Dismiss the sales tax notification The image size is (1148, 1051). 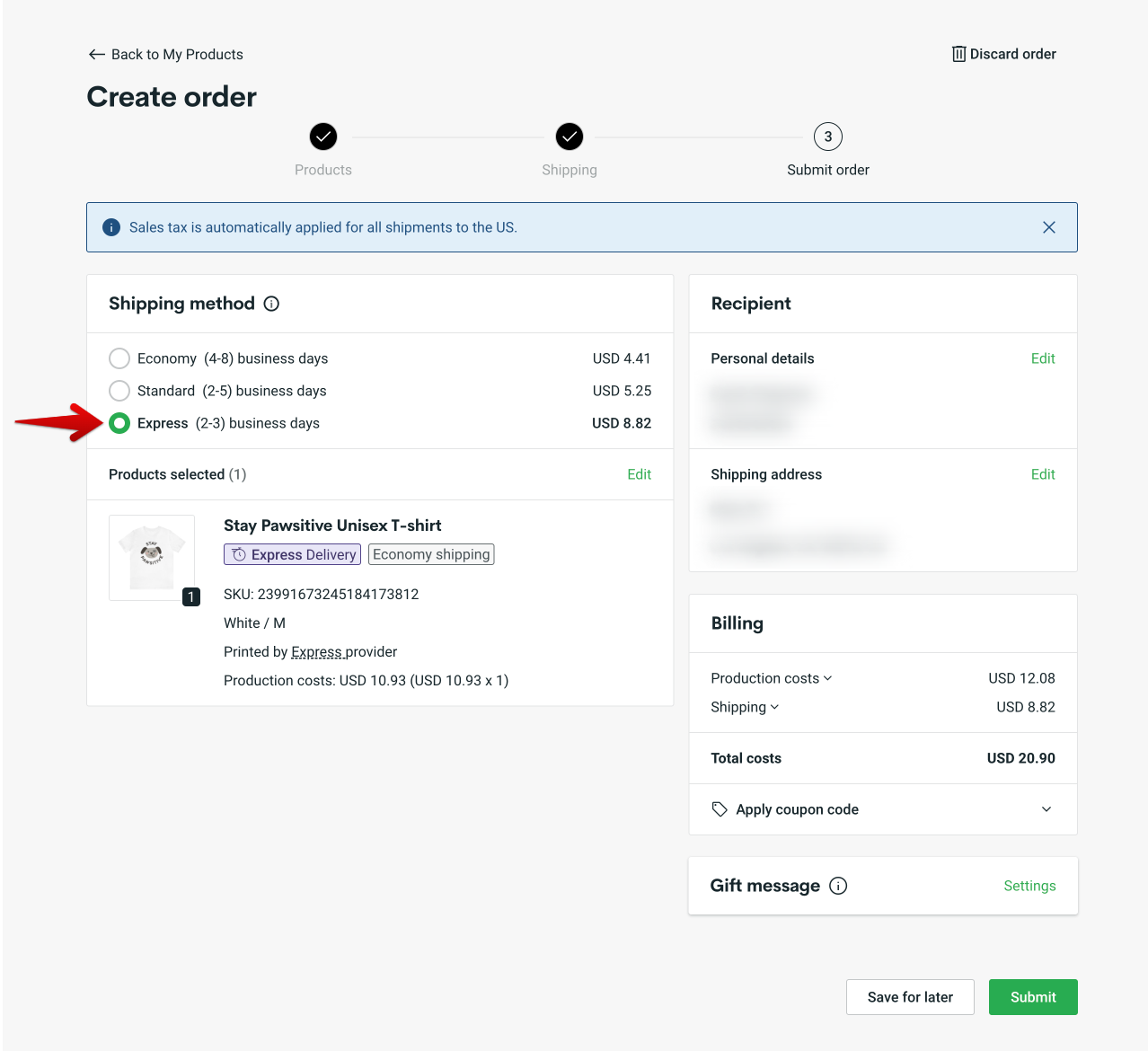coord(1048,227)
